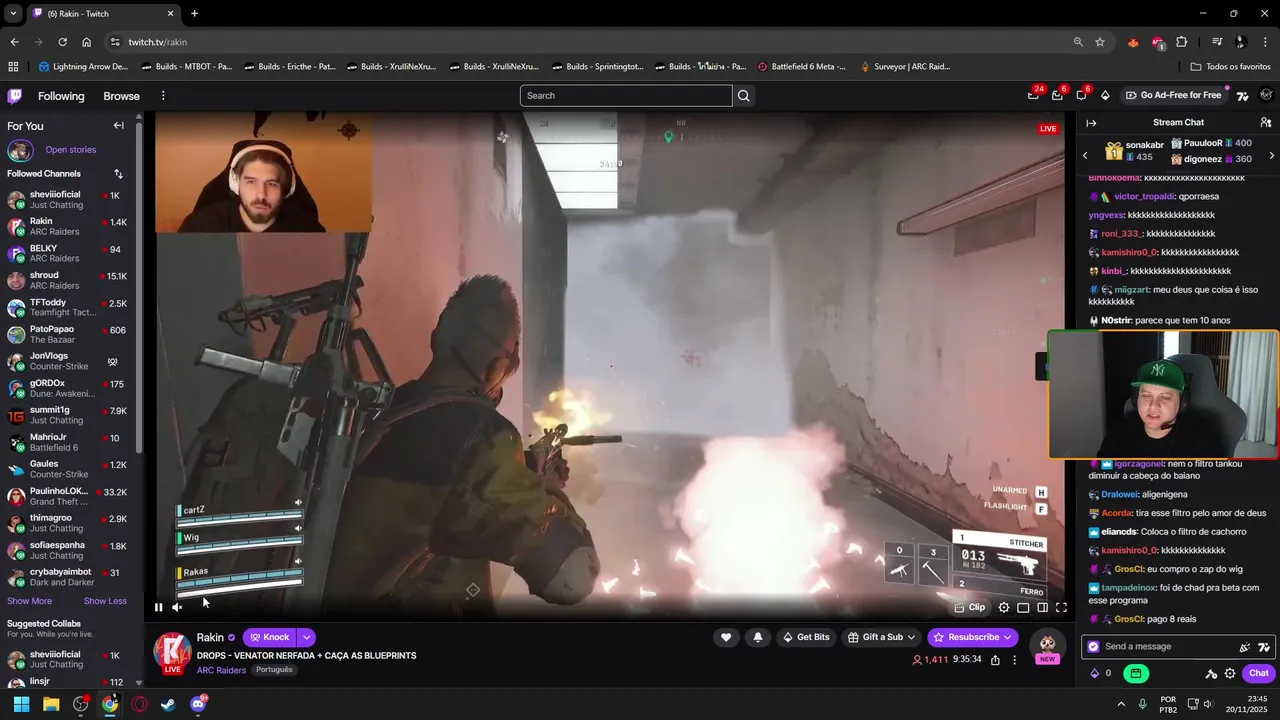Click the header Get Bits diamond icon
1280x720 pixels.
tap(1105, 96)
